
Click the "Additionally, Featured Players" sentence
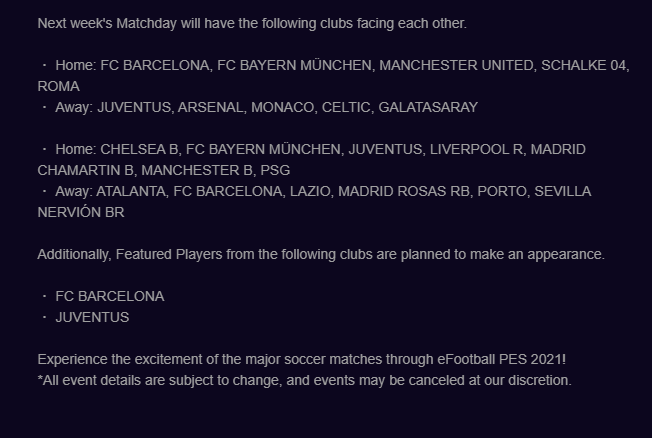click(320, 254)
